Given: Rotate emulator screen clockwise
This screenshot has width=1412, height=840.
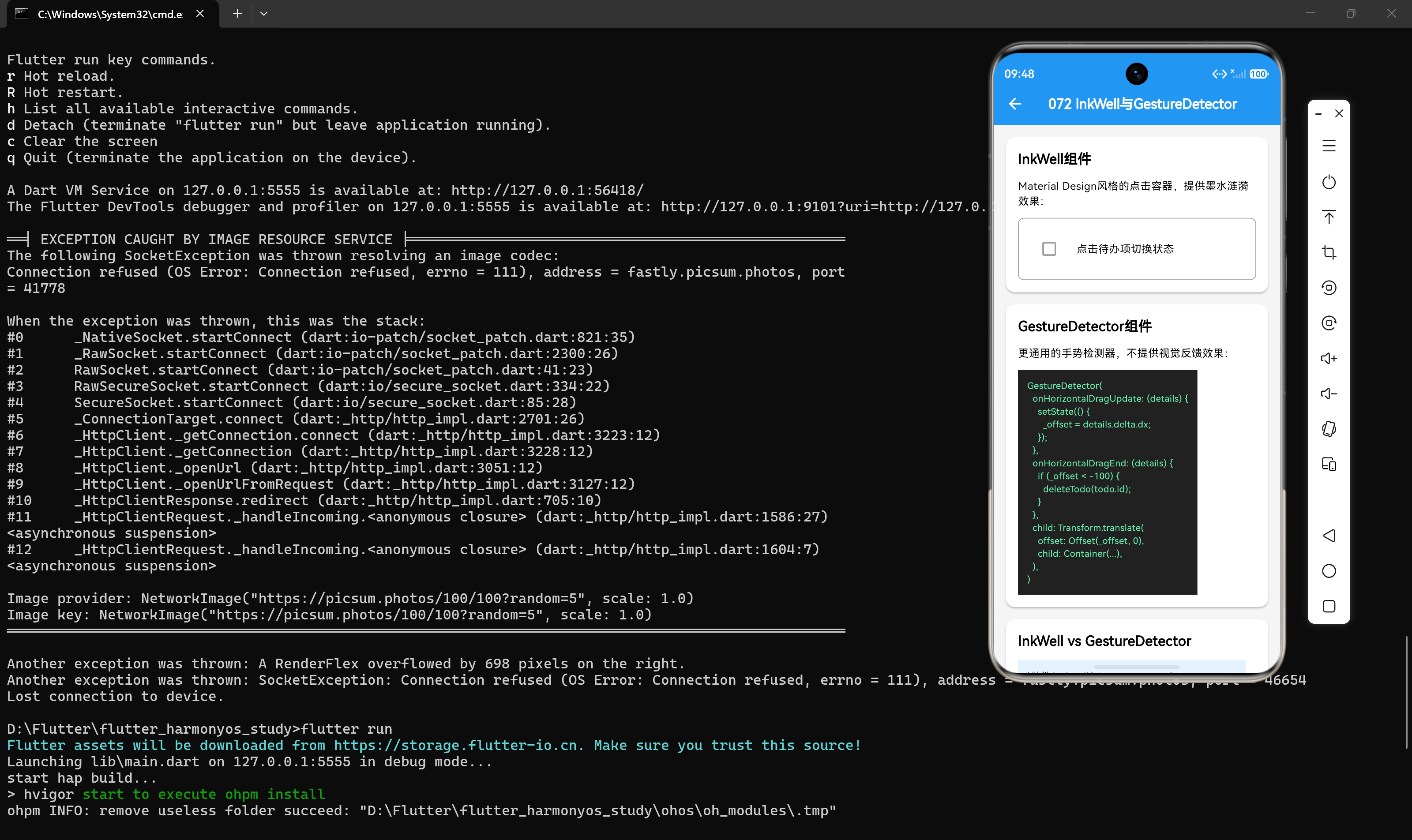Looking at the screenshot, I should coord(1329,322).
